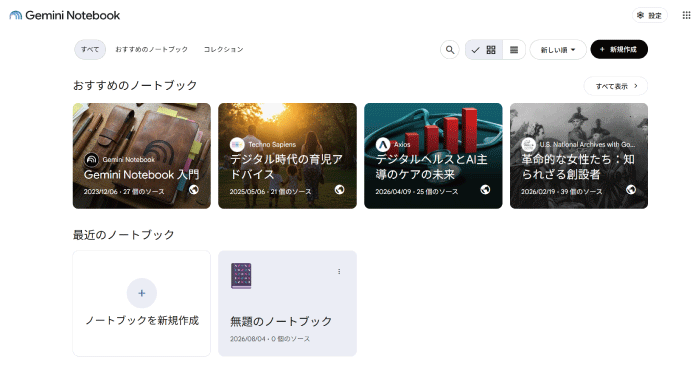Open the 新しい順 sort dropdown
The height and width of the screenshot is (365, 698).
[558, 49]
